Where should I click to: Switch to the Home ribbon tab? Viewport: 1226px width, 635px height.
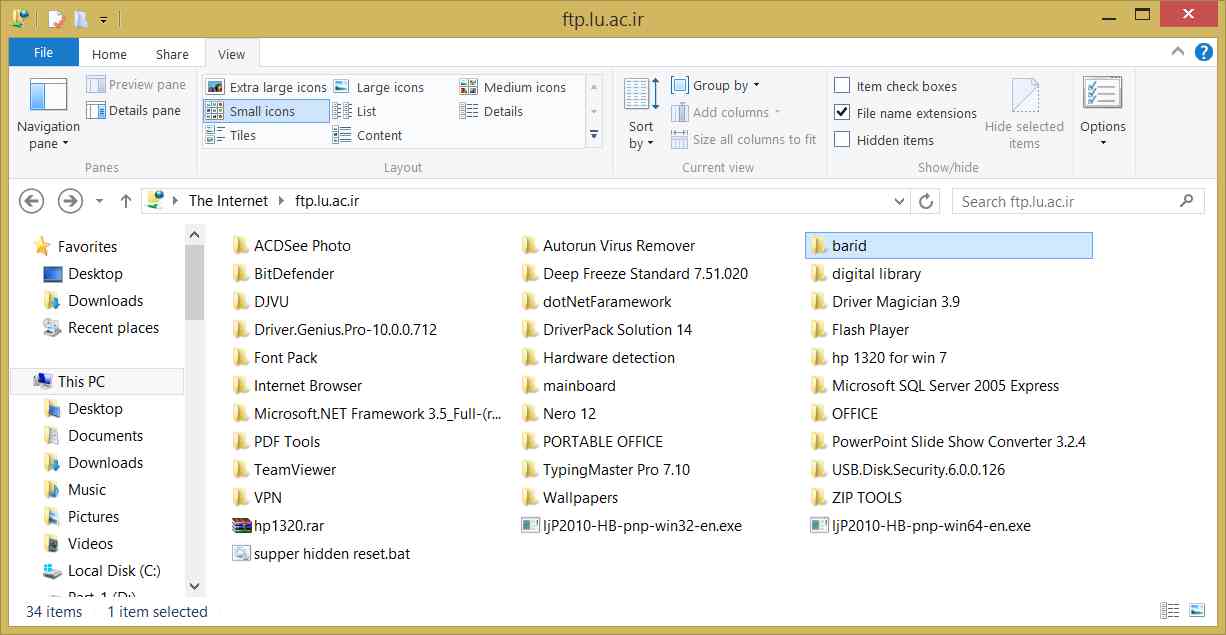pos(109,54)
